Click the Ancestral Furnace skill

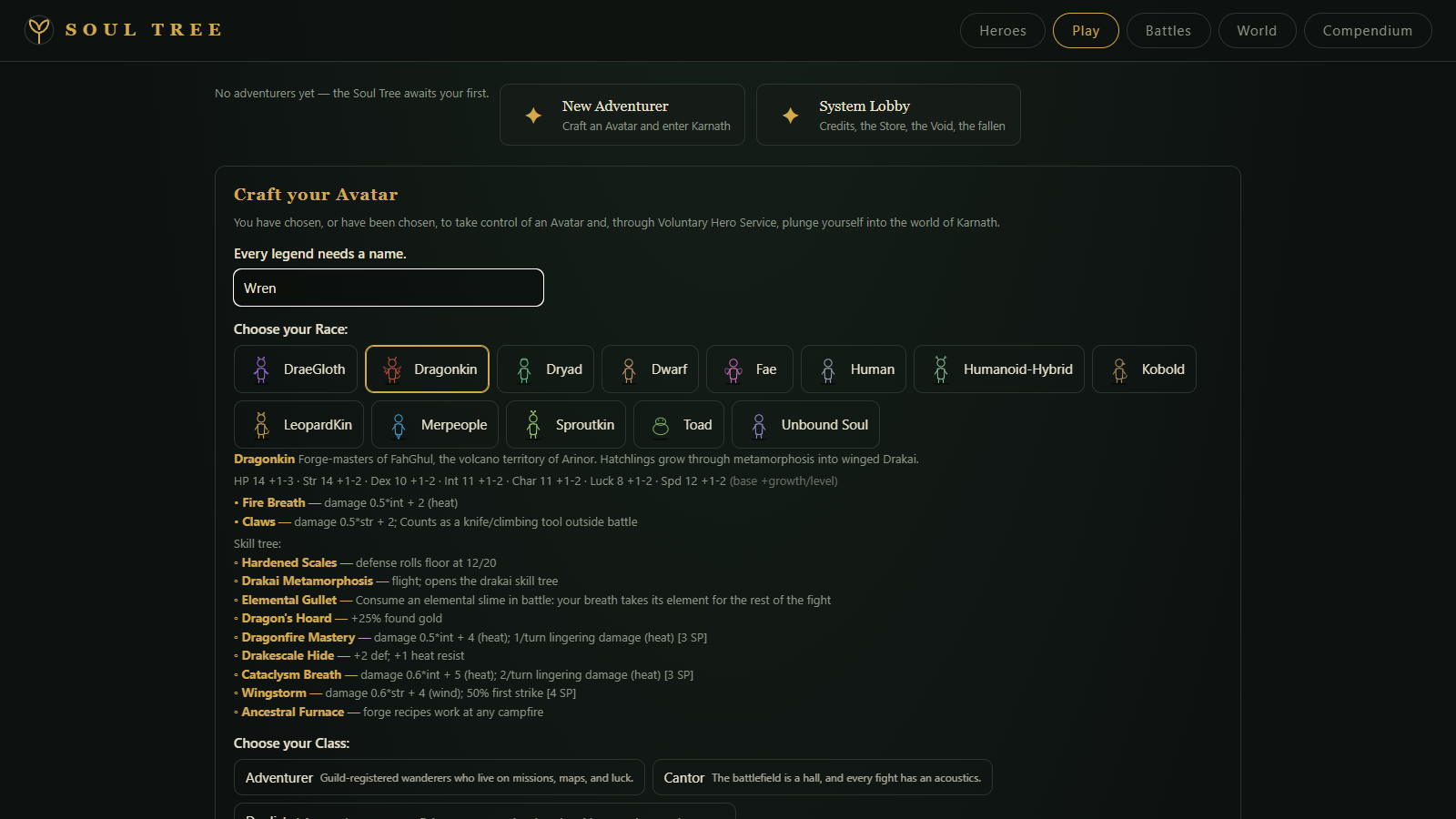293,712
